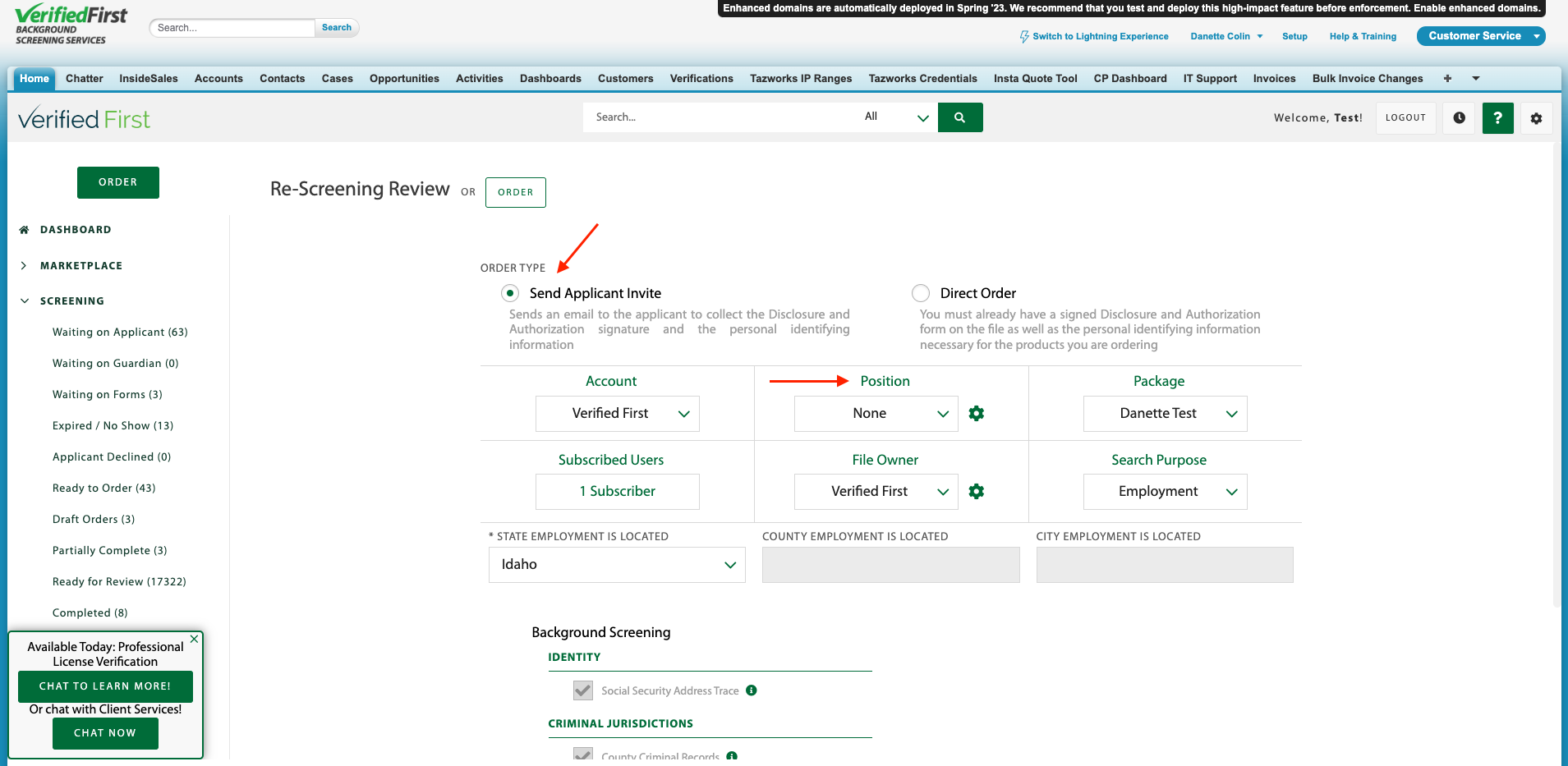Click the gear icon next to Position
Image resolution: width=1568 pixels, height=766 pixels.
coord(977,414)
